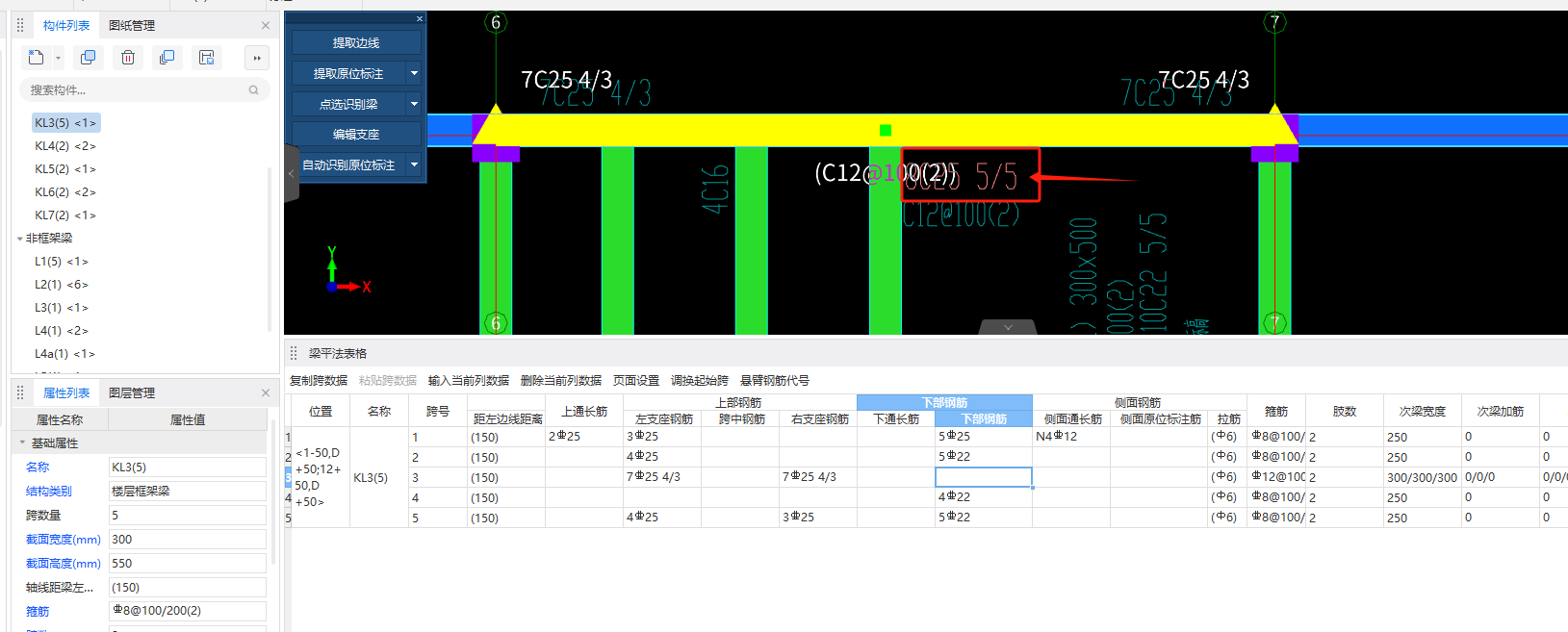Click 输入当前列数据 in the table toolbar
Screen dimensions: 1568x632
coord(469,381)
